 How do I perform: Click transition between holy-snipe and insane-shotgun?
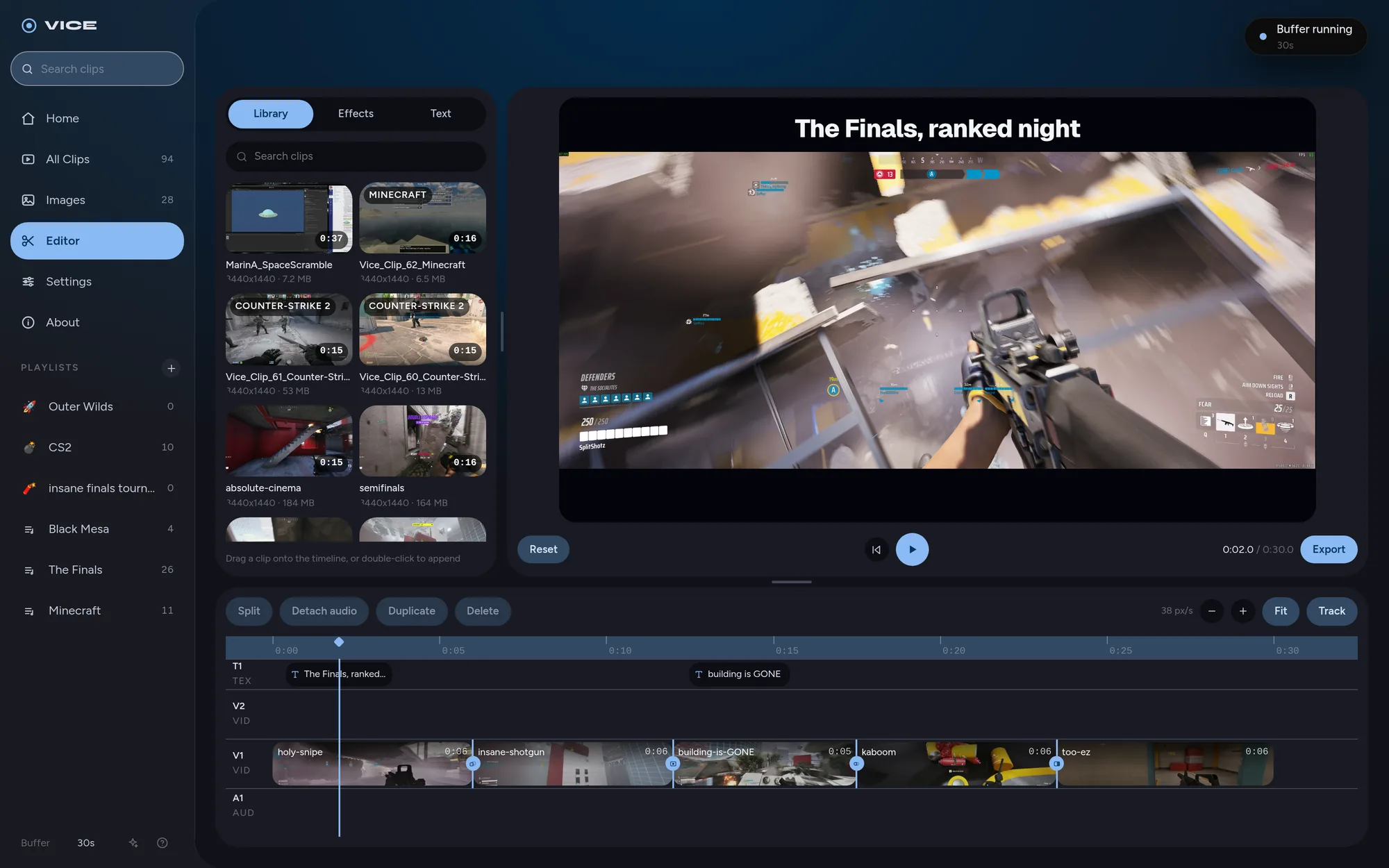pos(473,764)
